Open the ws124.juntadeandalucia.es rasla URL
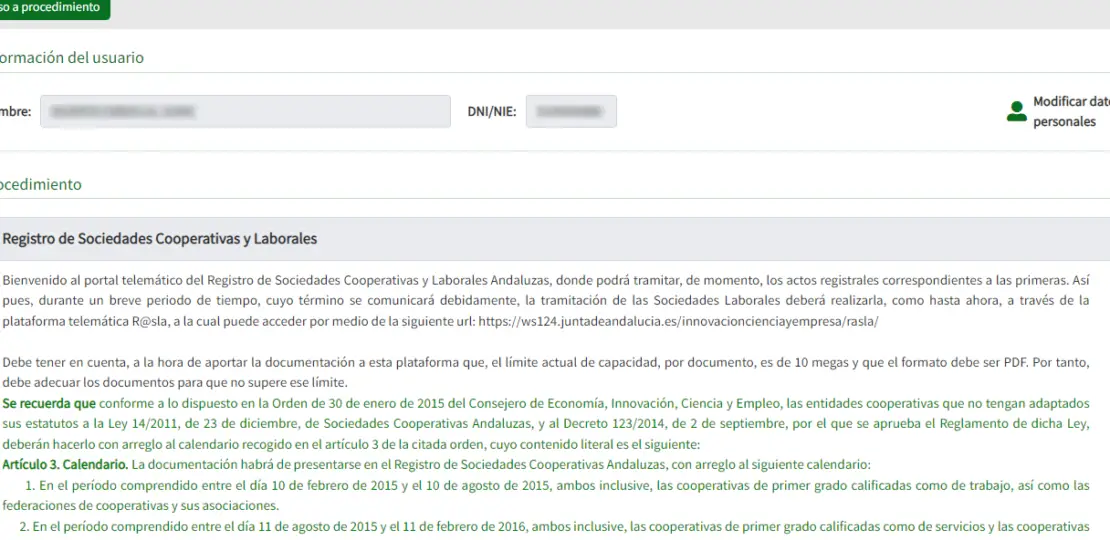 (678, 321)
